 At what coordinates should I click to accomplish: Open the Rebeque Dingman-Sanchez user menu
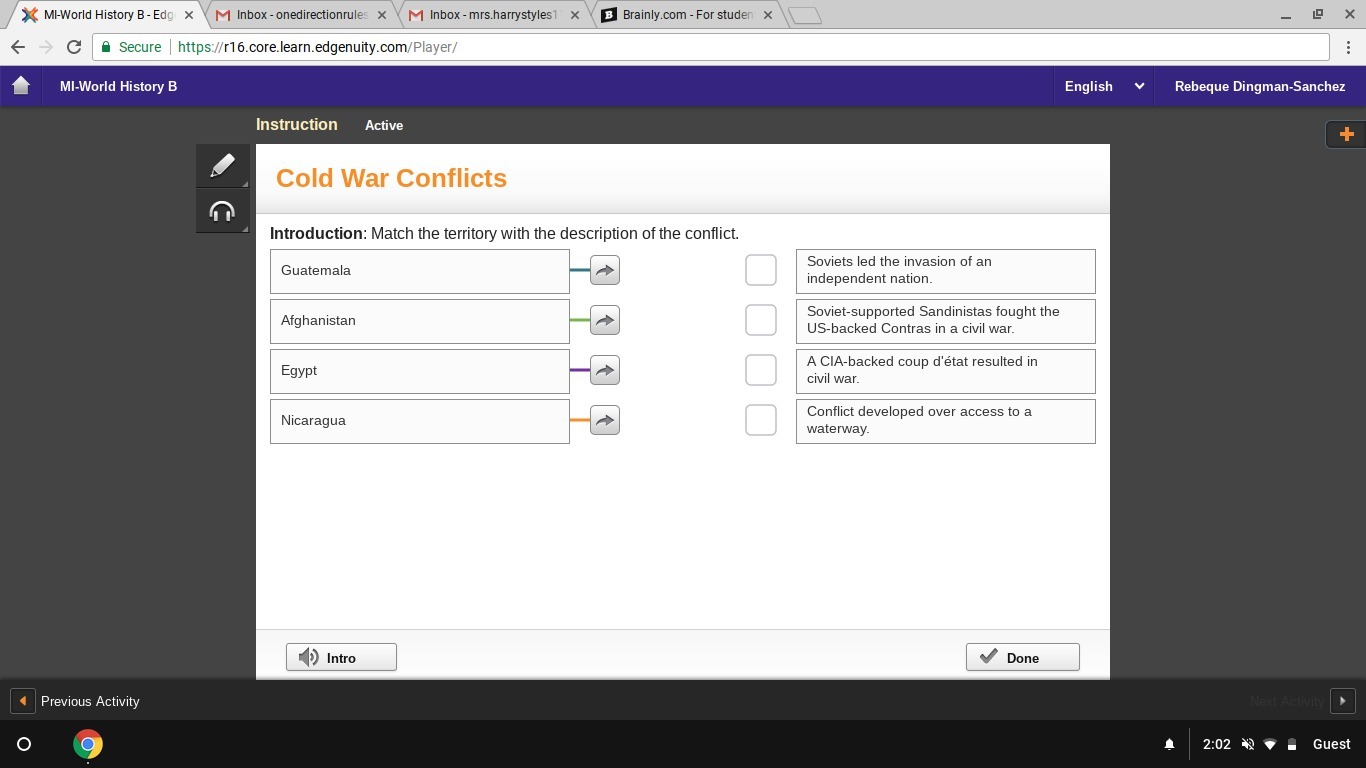(x=1260, y=86)
